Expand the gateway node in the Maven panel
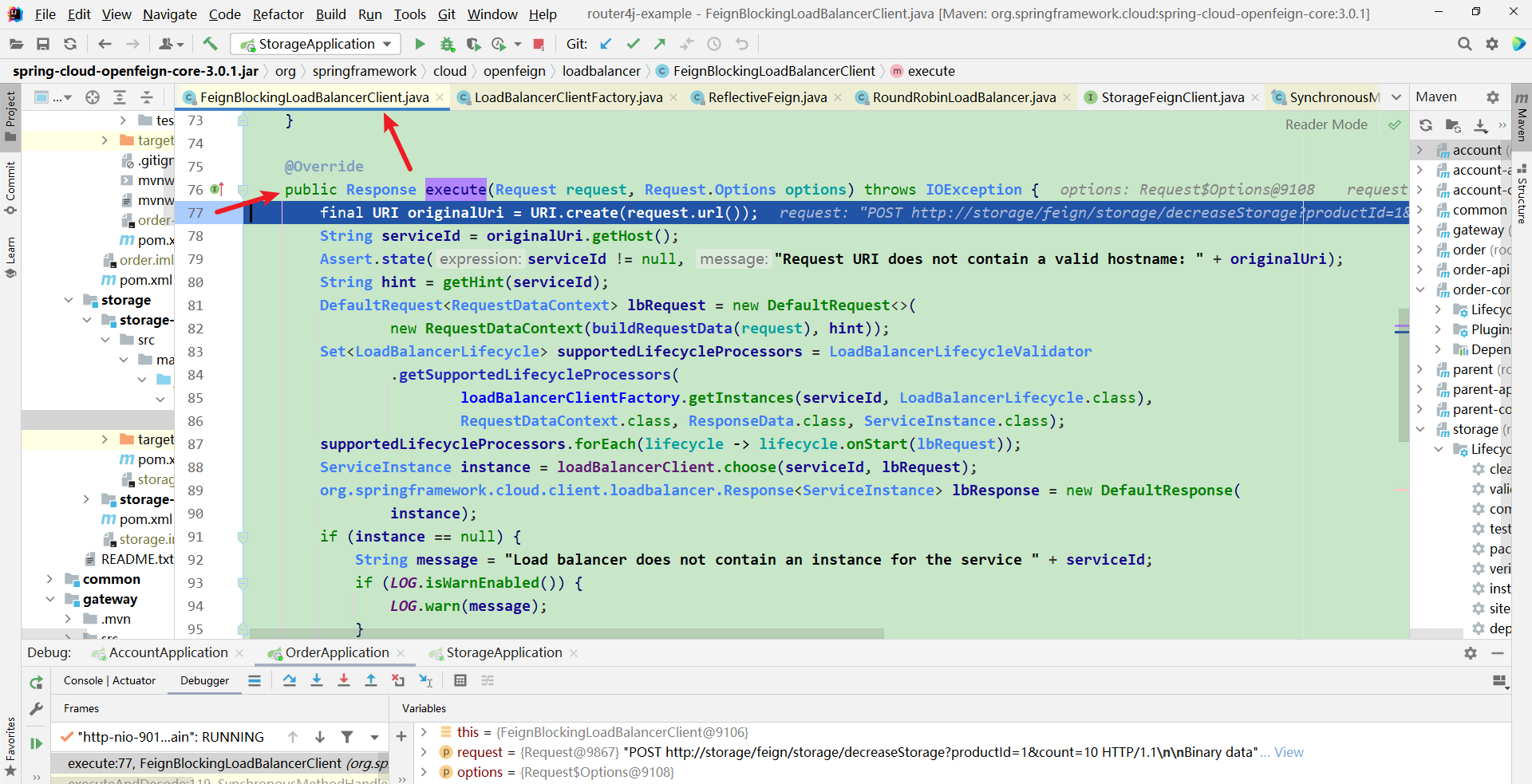Screen dimensions: 1532x784 click(x=1420, y=230)
